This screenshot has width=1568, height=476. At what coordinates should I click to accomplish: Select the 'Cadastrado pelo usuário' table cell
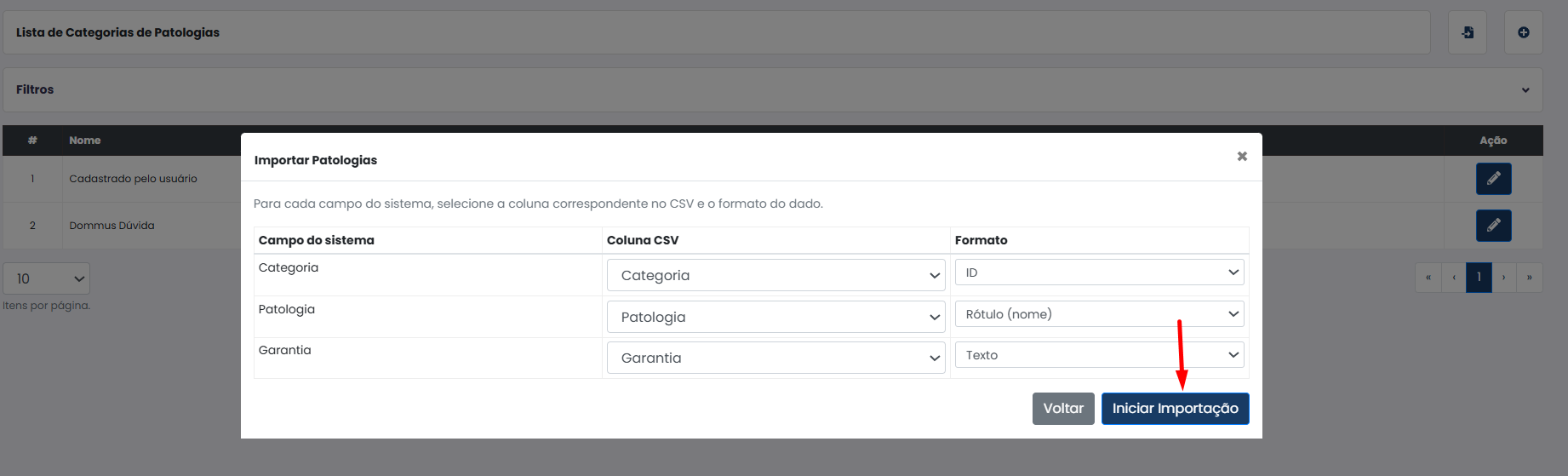coord(133,179)
